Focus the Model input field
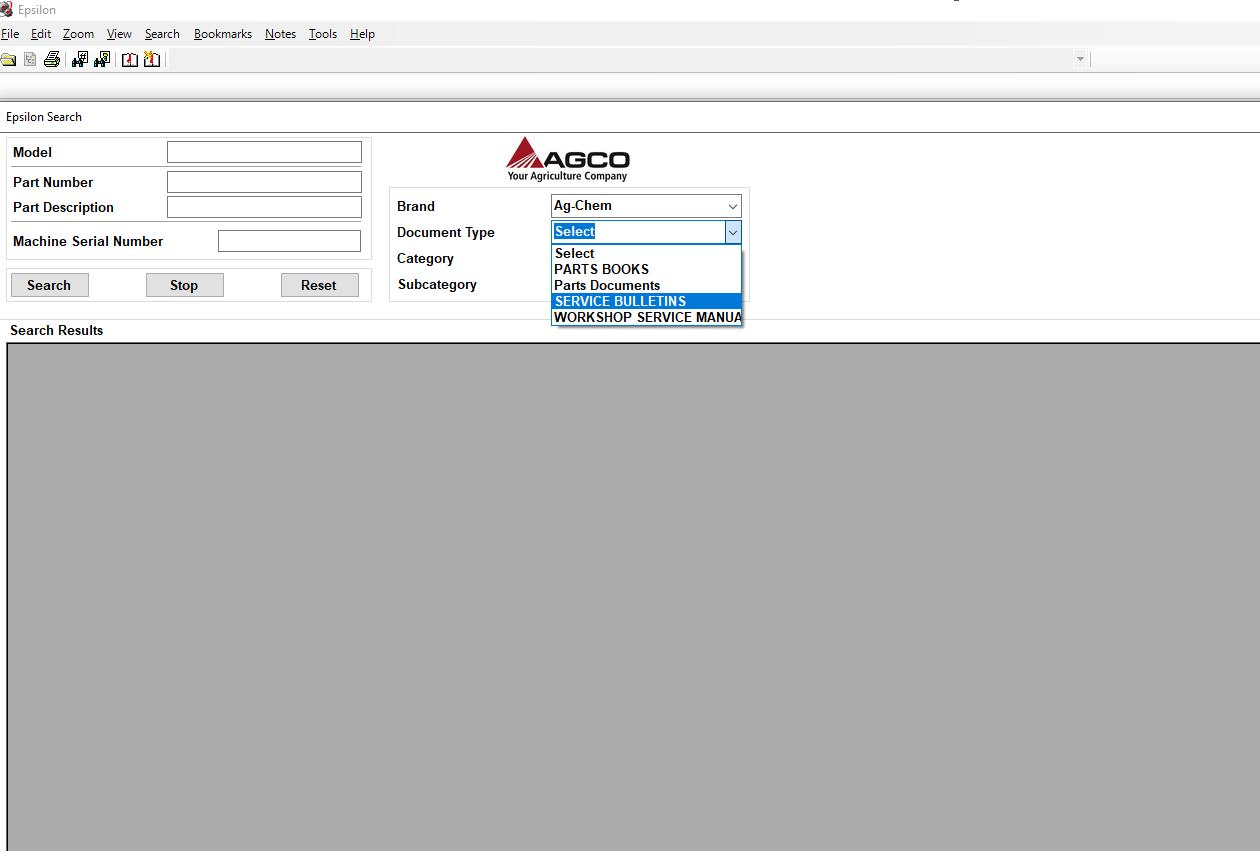Image resolution: width=1260 pixels, height=852 pixels. click(264, 152)
